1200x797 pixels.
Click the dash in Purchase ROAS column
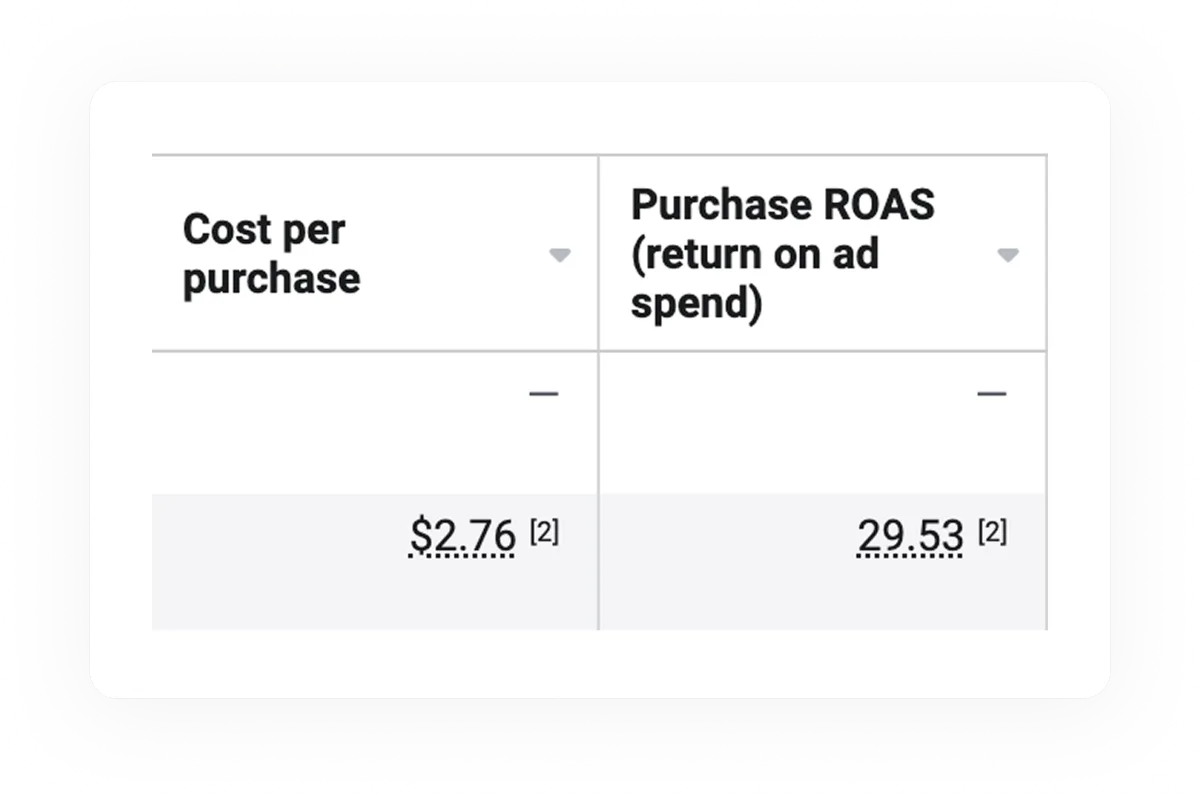click(x=991, y=393)
